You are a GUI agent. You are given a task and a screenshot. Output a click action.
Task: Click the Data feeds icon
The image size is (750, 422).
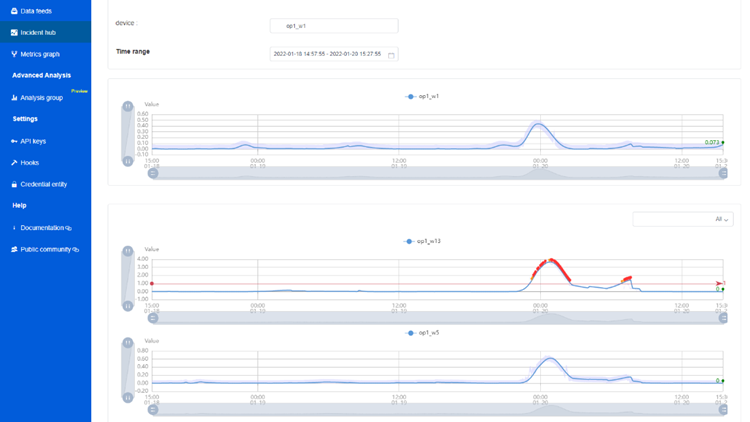(x=14, y=11)
